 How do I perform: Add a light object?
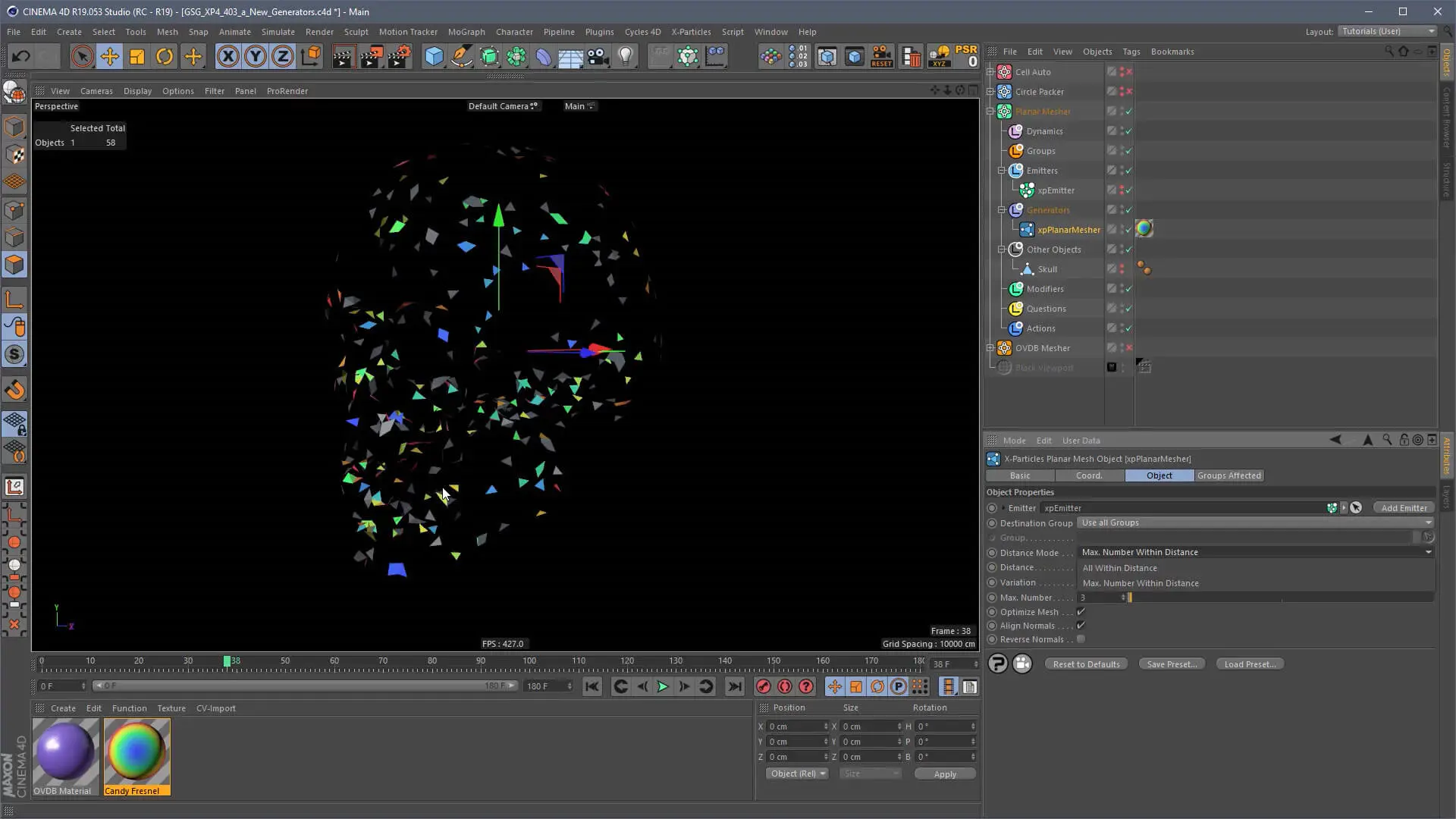coord(626,56)
